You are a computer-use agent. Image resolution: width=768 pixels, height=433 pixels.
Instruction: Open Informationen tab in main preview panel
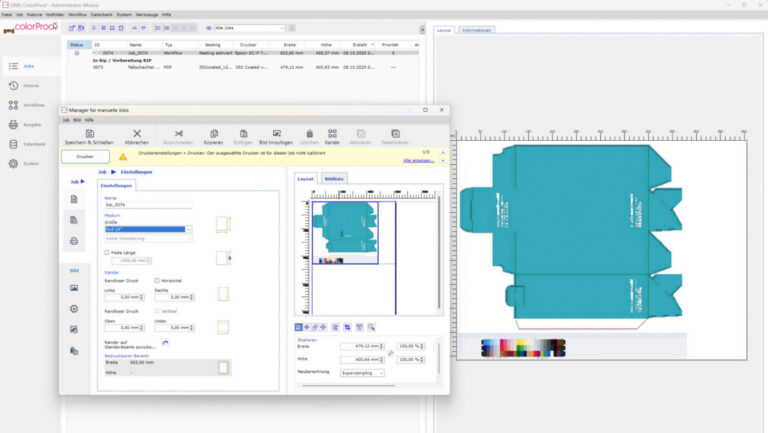coord(477,30)
